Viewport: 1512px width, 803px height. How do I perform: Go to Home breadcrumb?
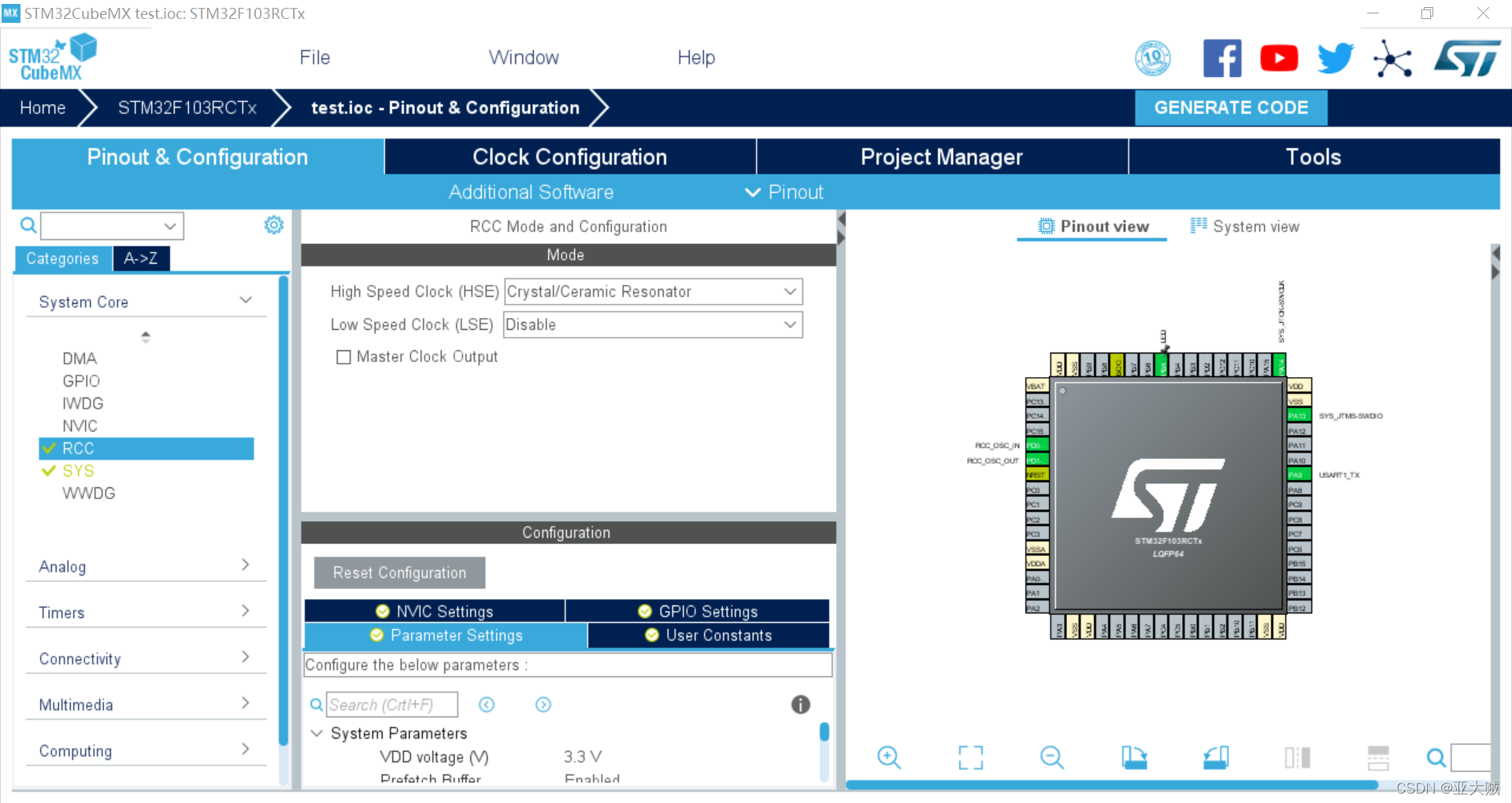[x=43, y=108]
